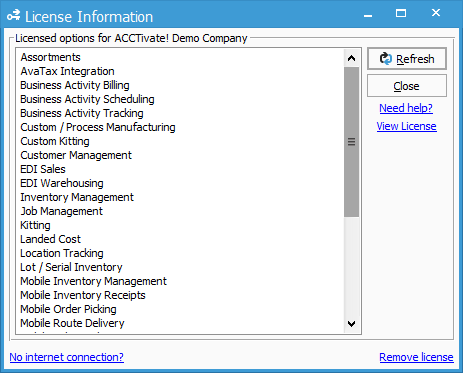
Task: Close the window with the X button
Action: (x=436, y=13)
